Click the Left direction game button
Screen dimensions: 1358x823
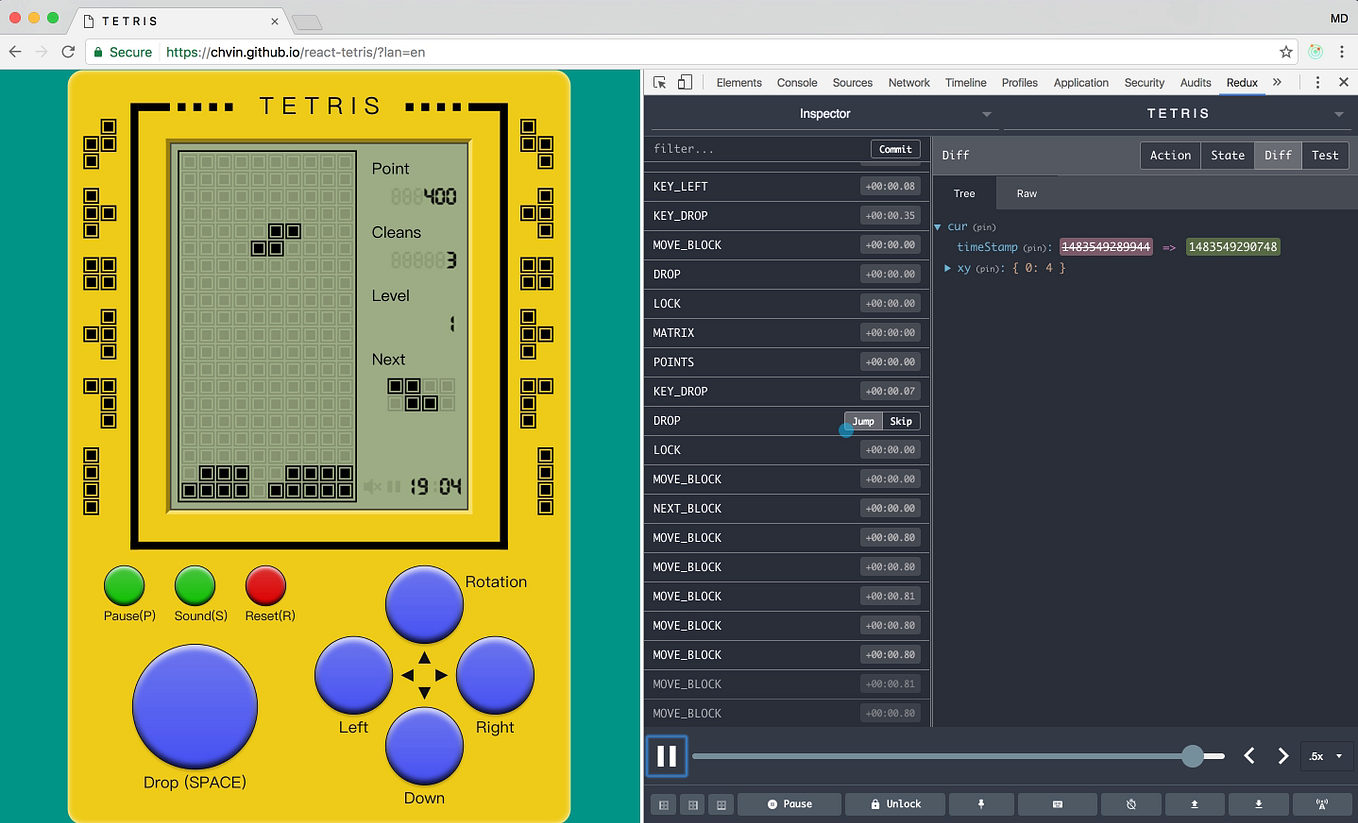(354, 675)
